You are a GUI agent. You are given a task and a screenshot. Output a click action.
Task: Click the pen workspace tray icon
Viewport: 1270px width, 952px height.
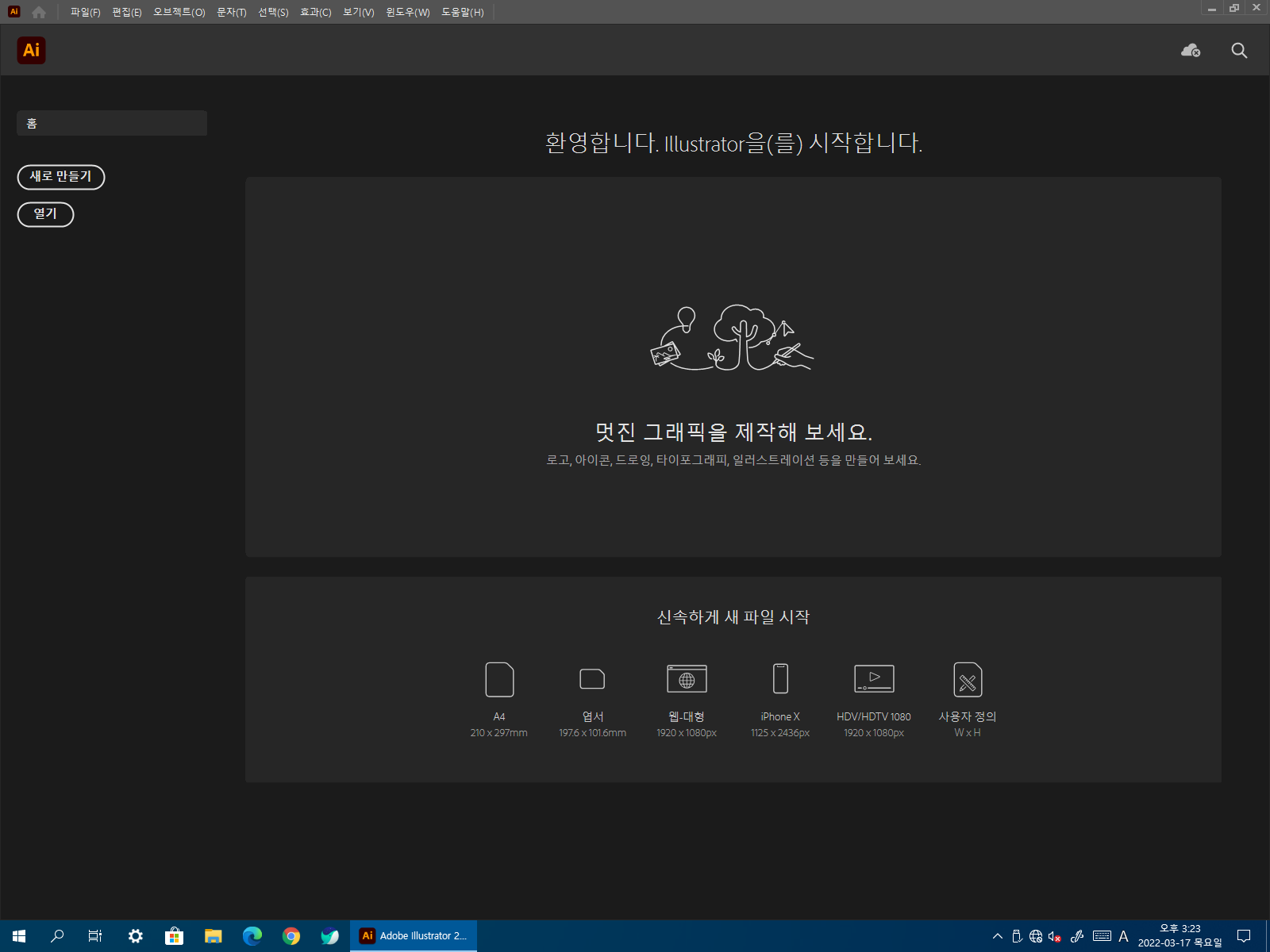(x=1077, y=936)
